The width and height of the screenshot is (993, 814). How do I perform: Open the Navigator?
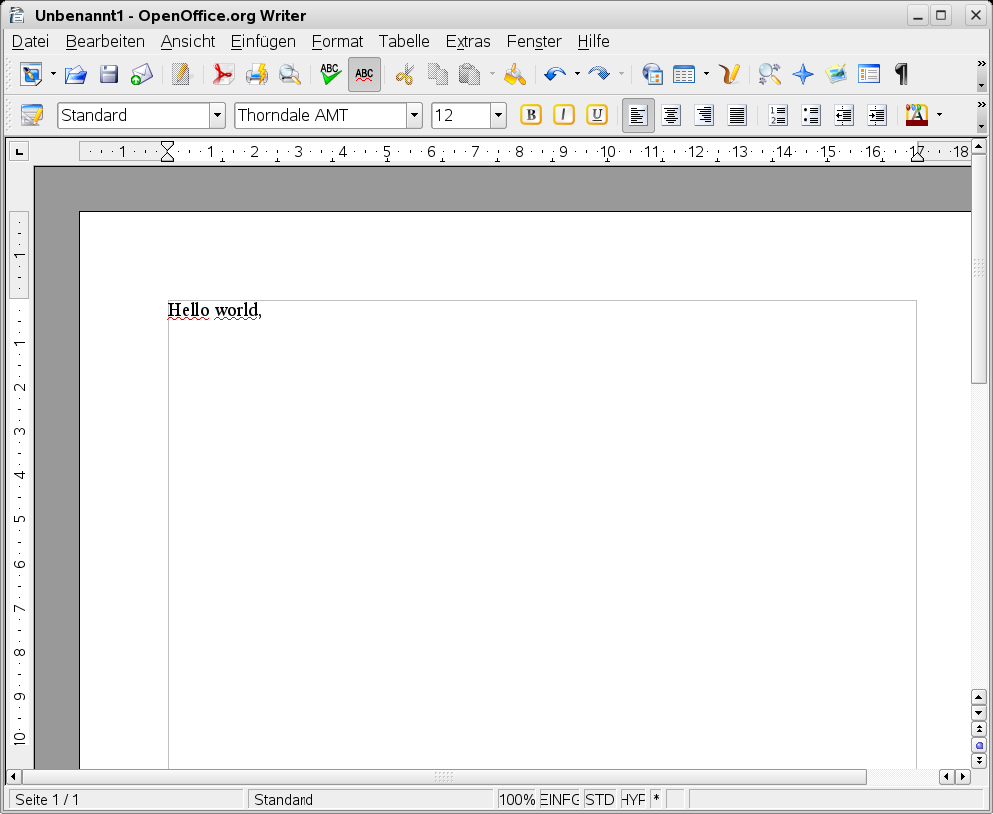pyautogui.click(x=803, y=74)
